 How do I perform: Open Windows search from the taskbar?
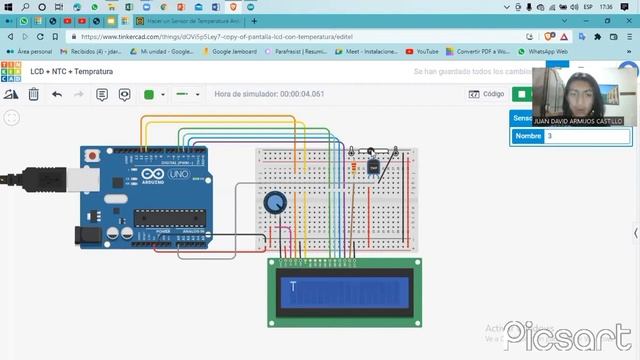pos(25,7)
